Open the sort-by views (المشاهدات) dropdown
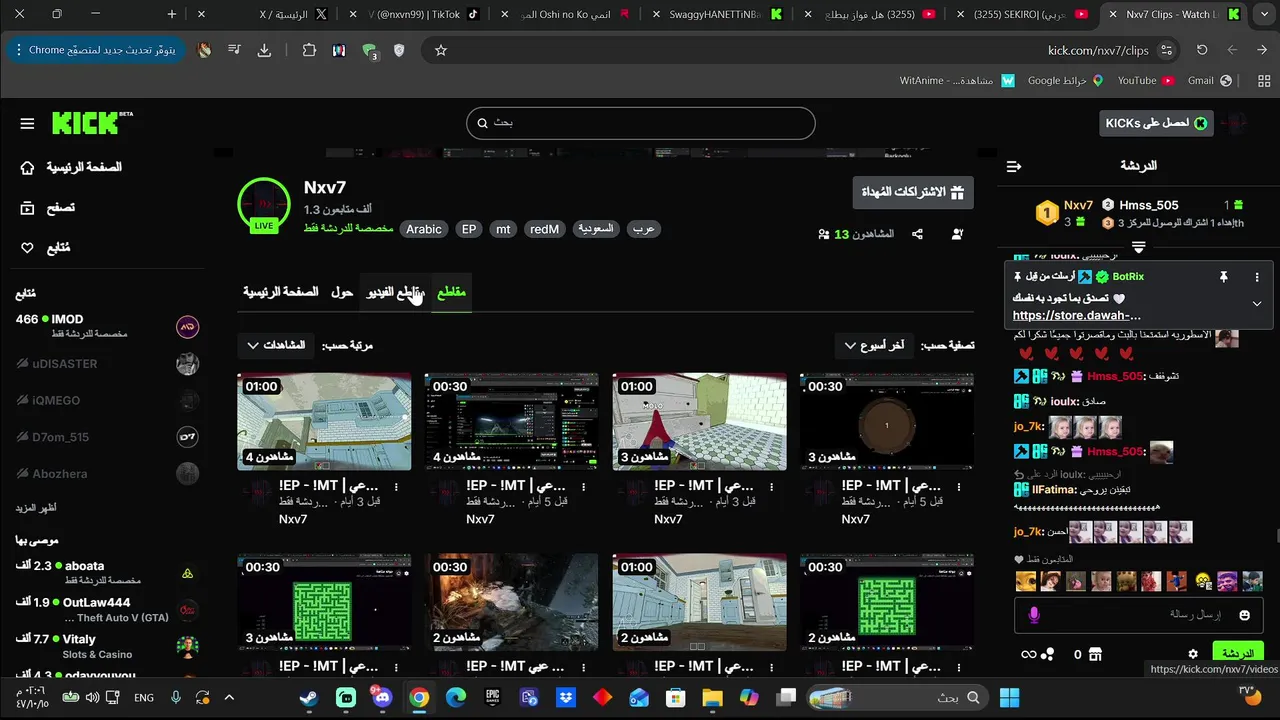Image resolution: width=1280 pixels, height=720 pixels. [x=275, y=345]
